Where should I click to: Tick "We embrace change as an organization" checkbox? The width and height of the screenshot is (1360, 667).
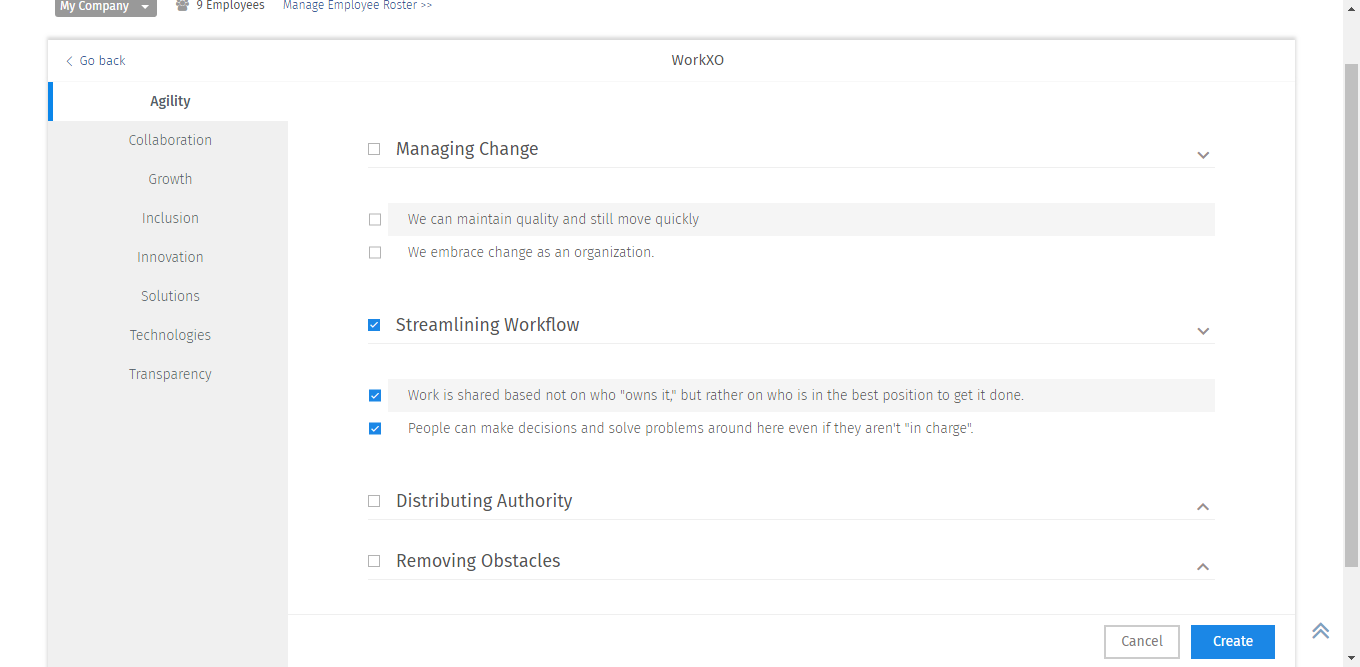[x=375, y=253]
